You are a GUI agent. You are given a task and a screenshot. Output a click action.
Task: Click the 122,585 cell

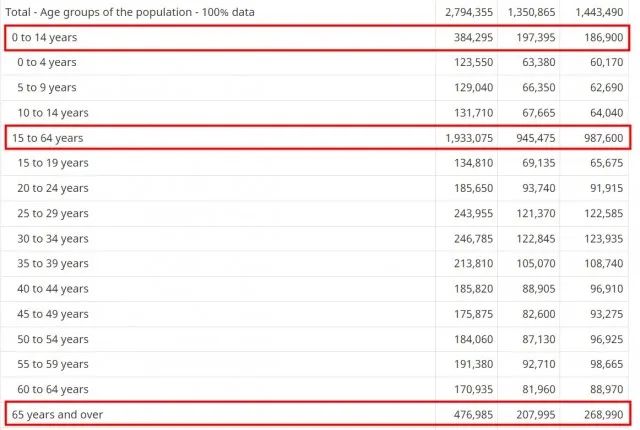click(604, 214)
